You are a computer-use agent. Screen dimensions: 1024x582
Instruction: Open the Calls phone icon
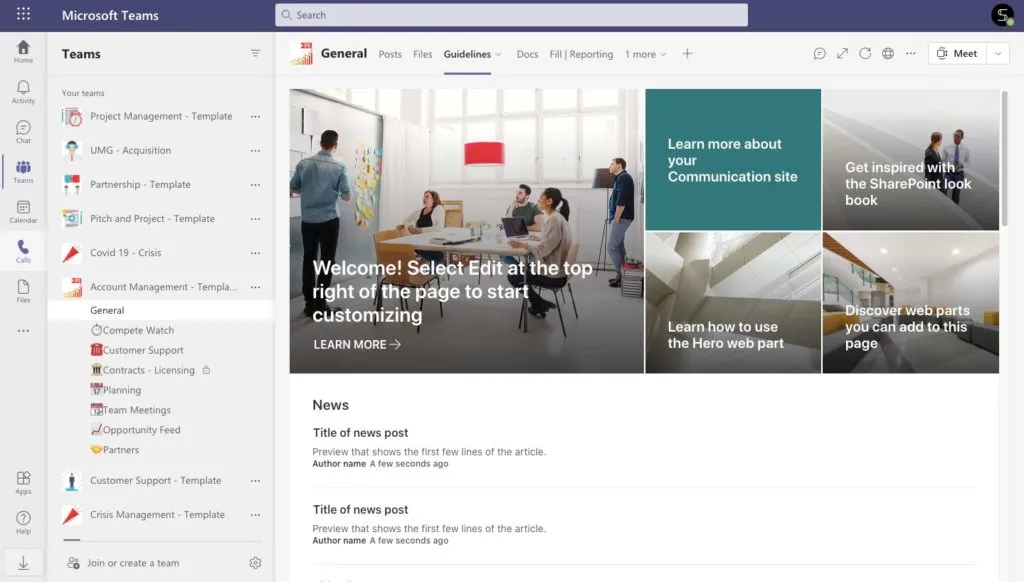coord(24,251)
